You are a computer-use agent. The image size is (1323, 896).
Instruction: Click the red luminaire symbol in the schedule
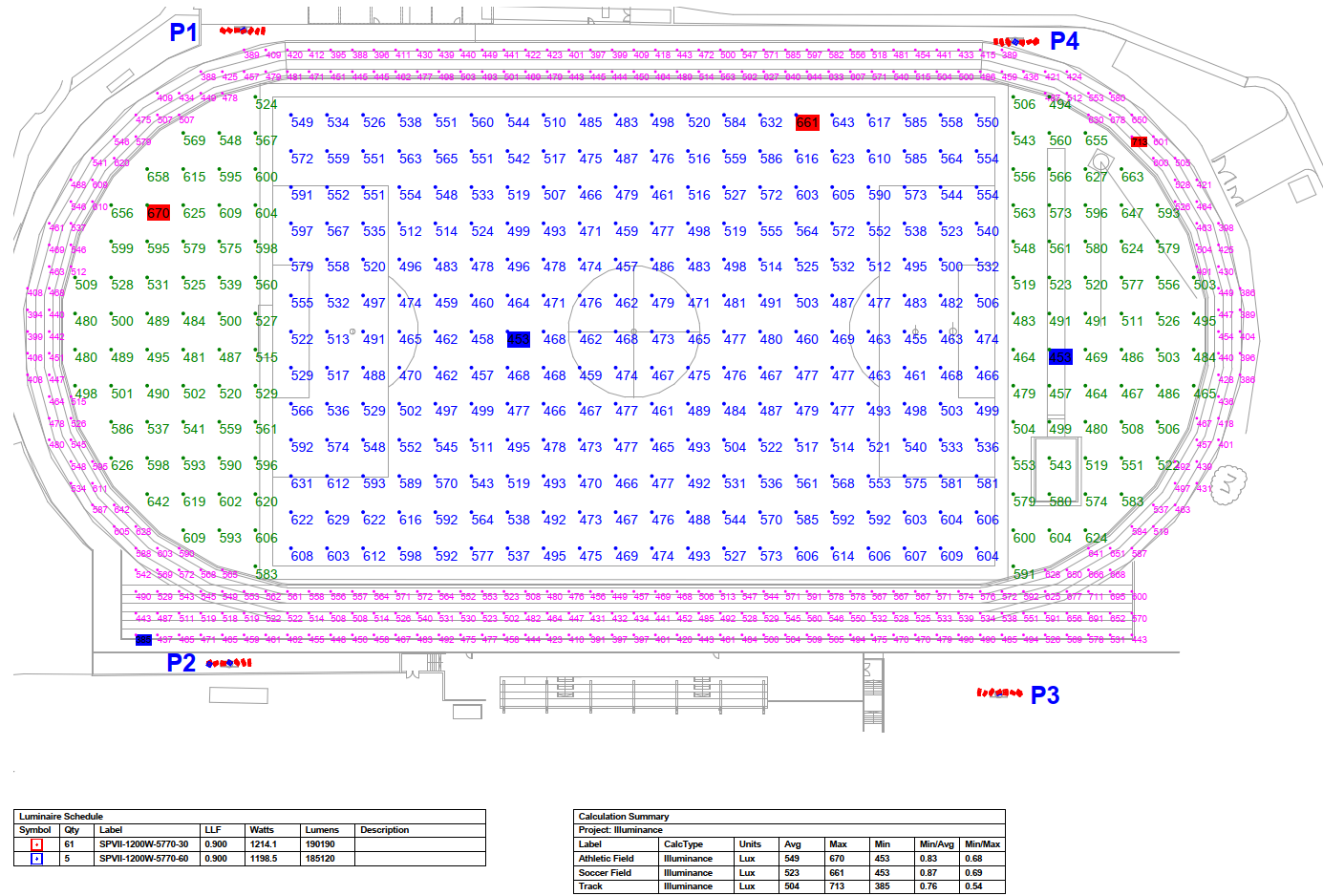click(x=36, y=844)
